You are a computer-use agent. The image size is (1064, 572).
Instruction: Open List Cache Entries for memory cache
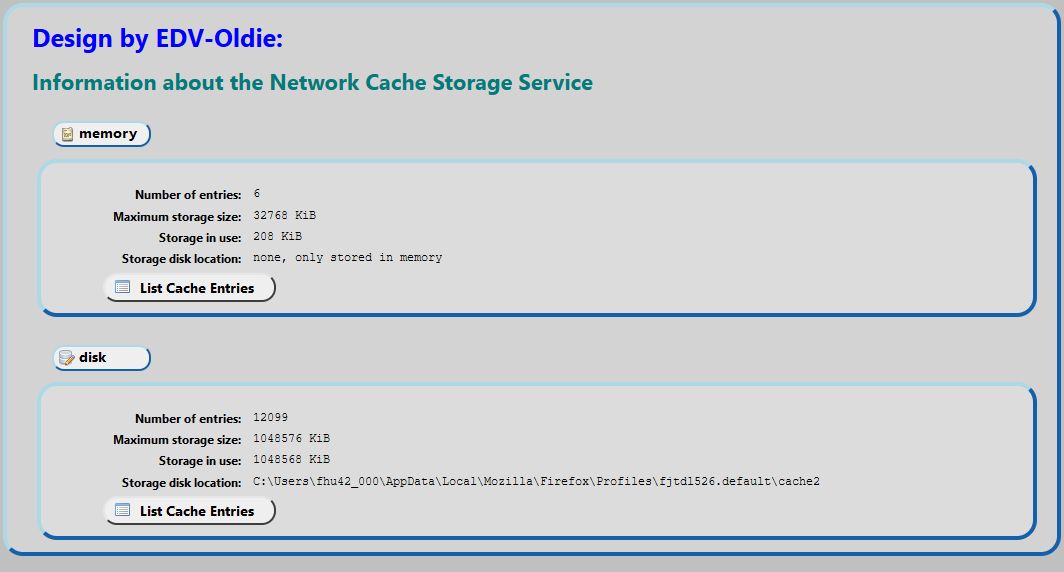pyautogui.click(x=190, y=288)
